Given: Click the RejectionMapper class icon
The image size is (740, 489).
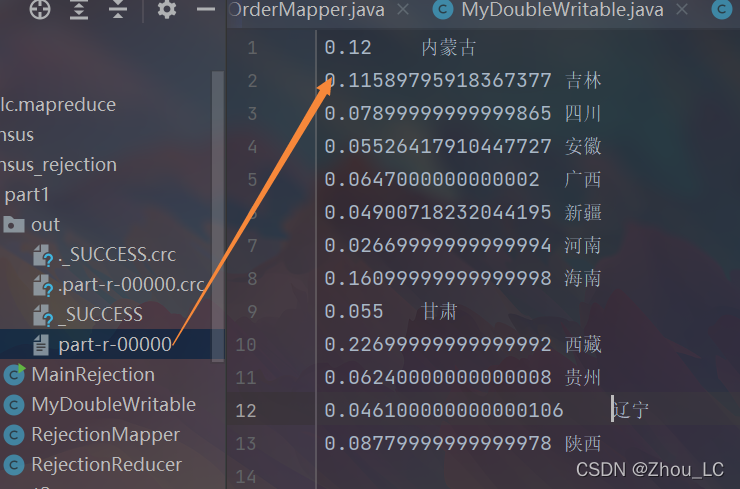Looking at the screenshot, I should coord(14,435).
